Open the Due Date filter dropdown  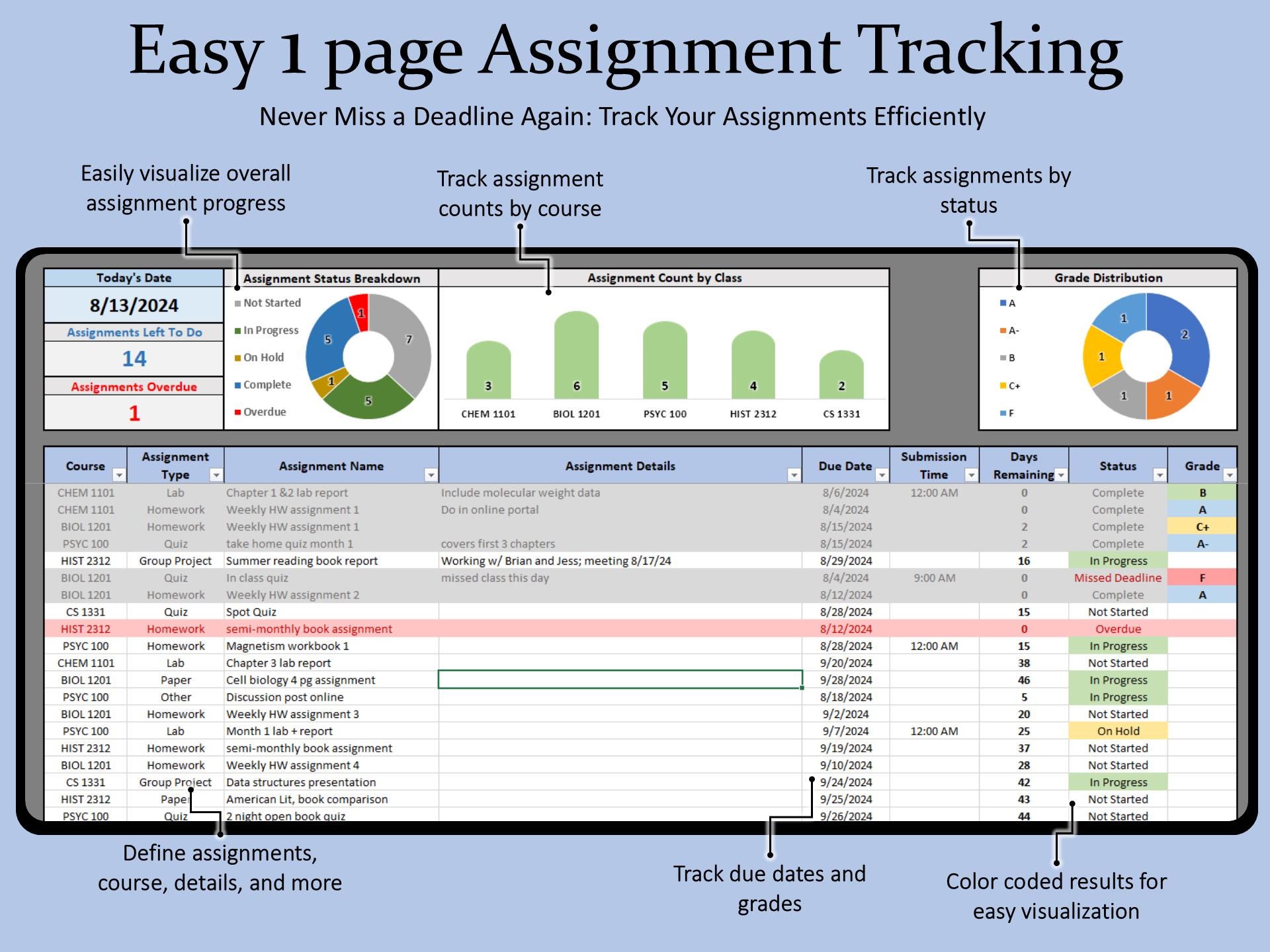(x=882, y=475)
